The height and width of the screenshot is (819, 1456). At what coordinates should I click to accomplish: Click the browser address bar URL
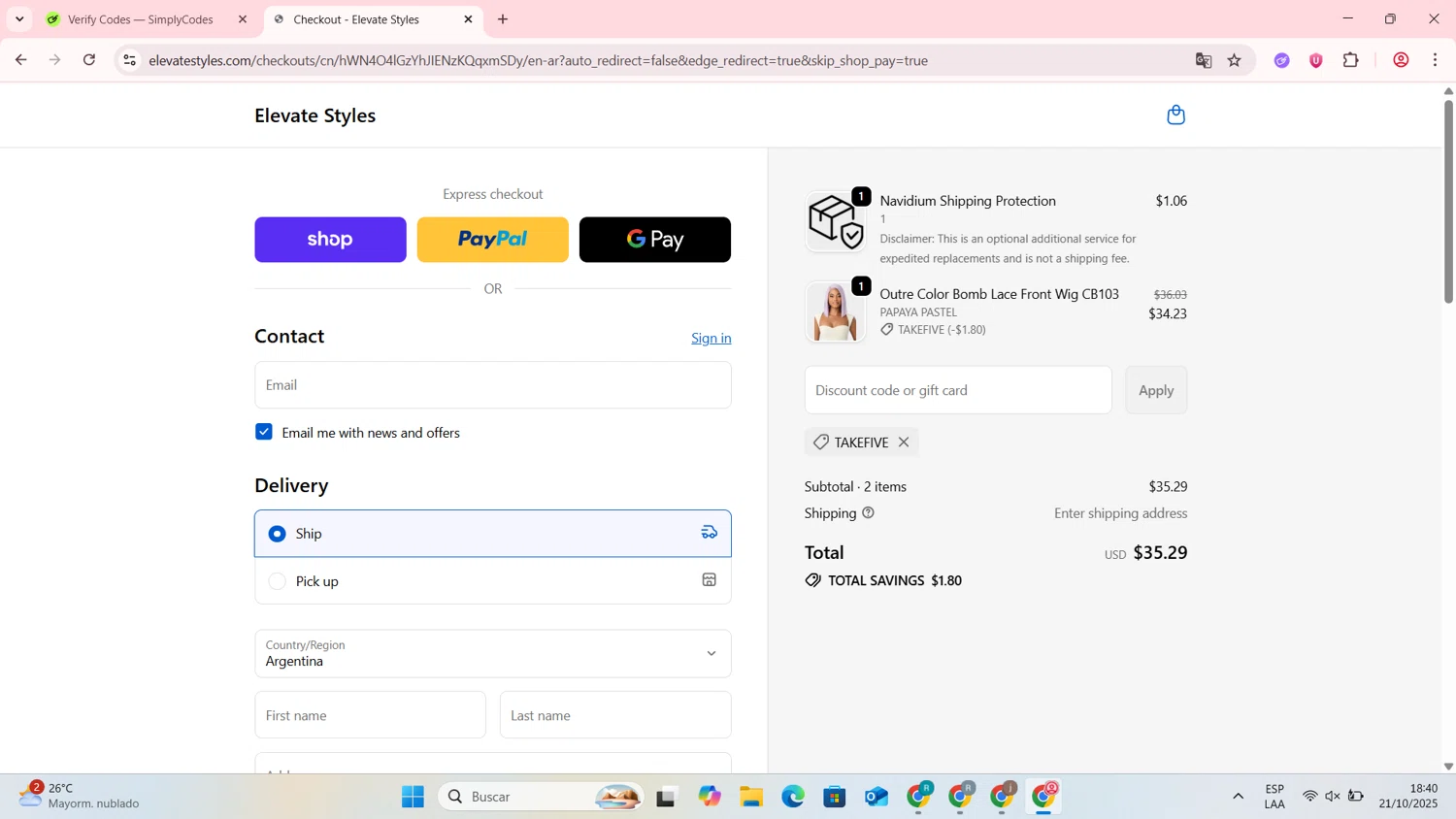539,60
